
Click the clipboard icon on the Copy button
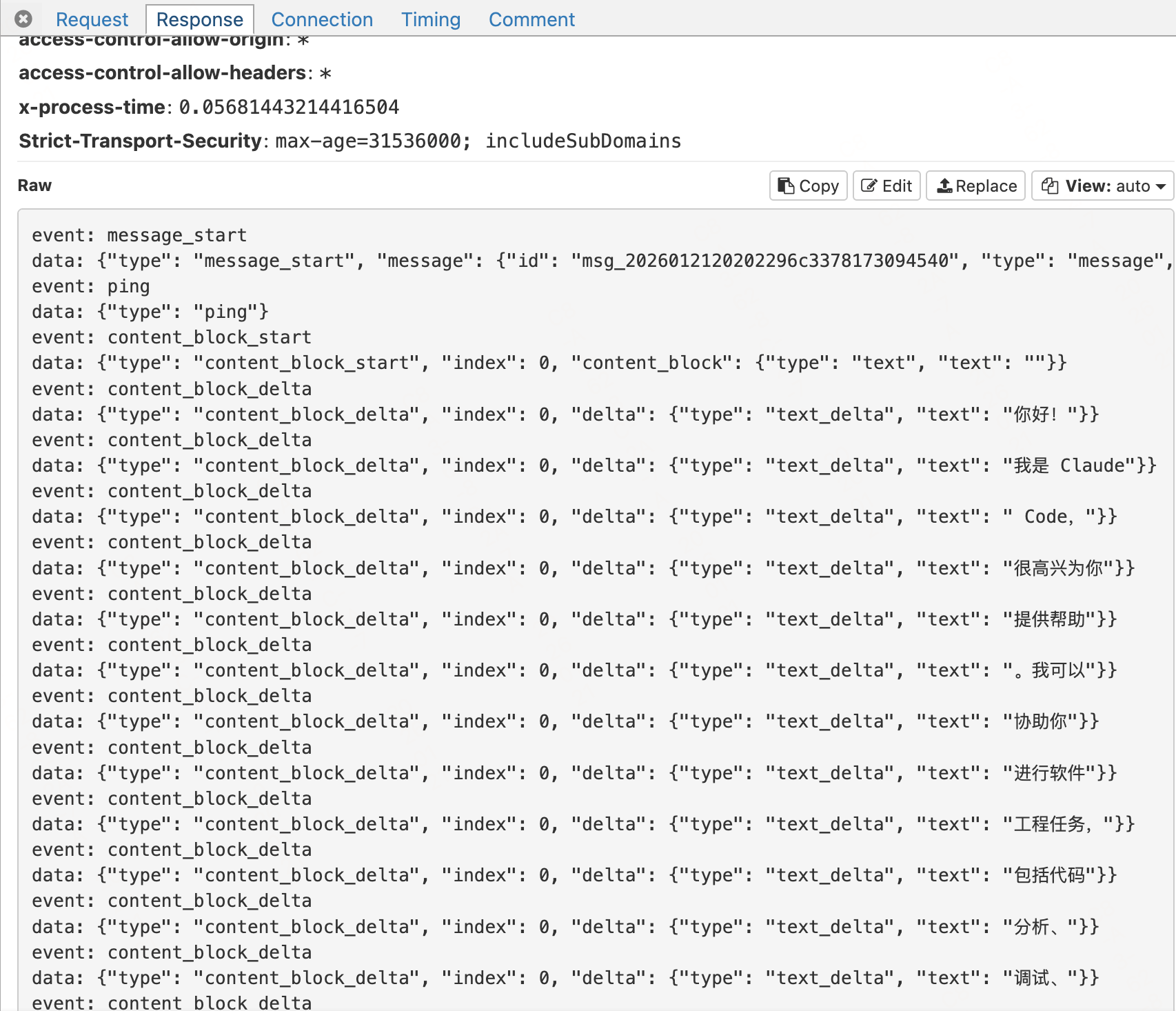click(x=786, y=186)
